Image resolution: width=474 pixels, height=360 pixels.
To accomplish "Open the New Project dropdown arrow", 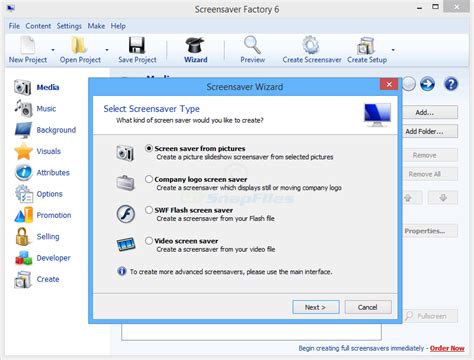I will [53, 50].
